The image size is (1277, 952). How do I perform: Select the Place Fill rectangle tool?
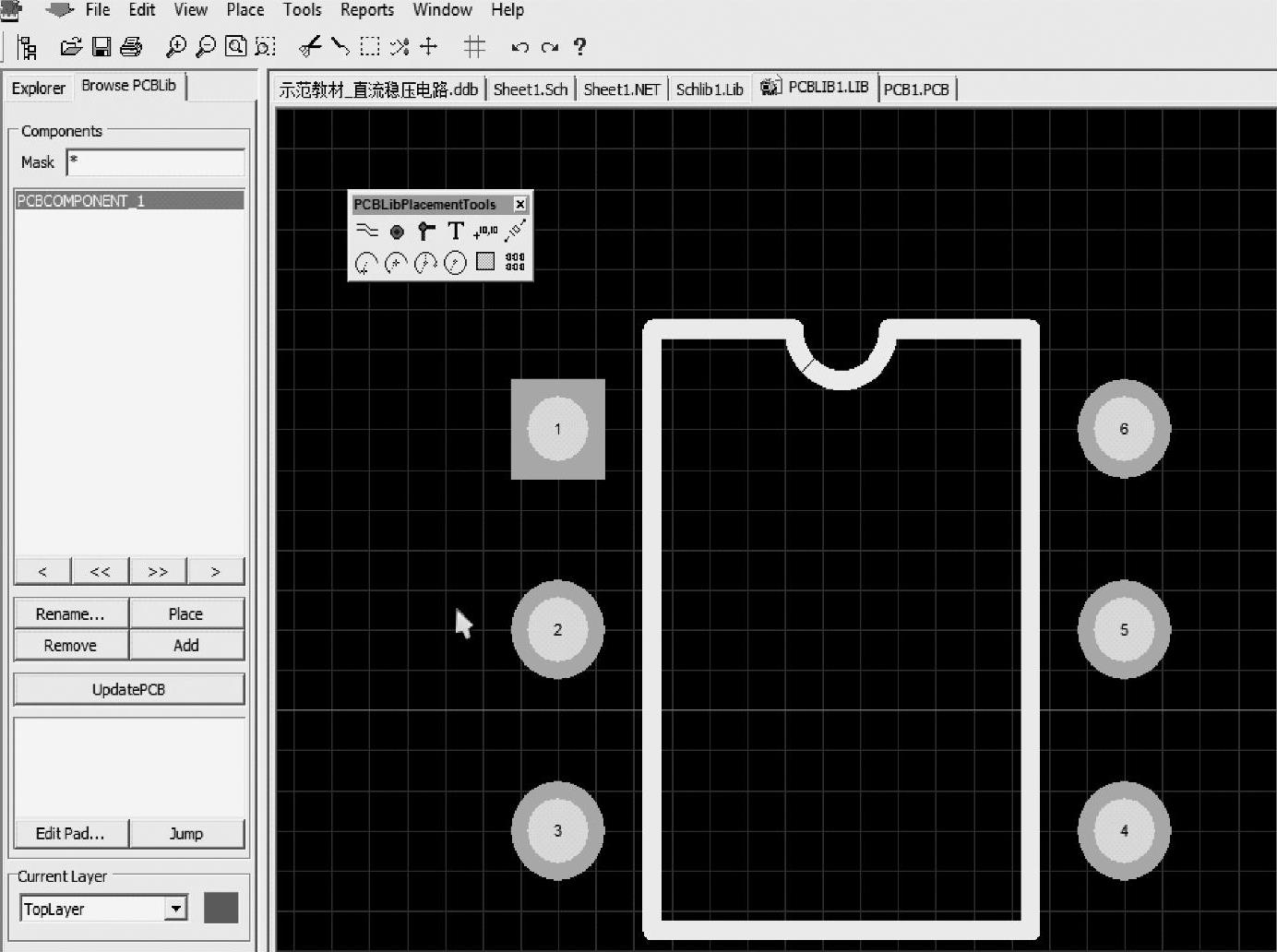click(485, 263)
